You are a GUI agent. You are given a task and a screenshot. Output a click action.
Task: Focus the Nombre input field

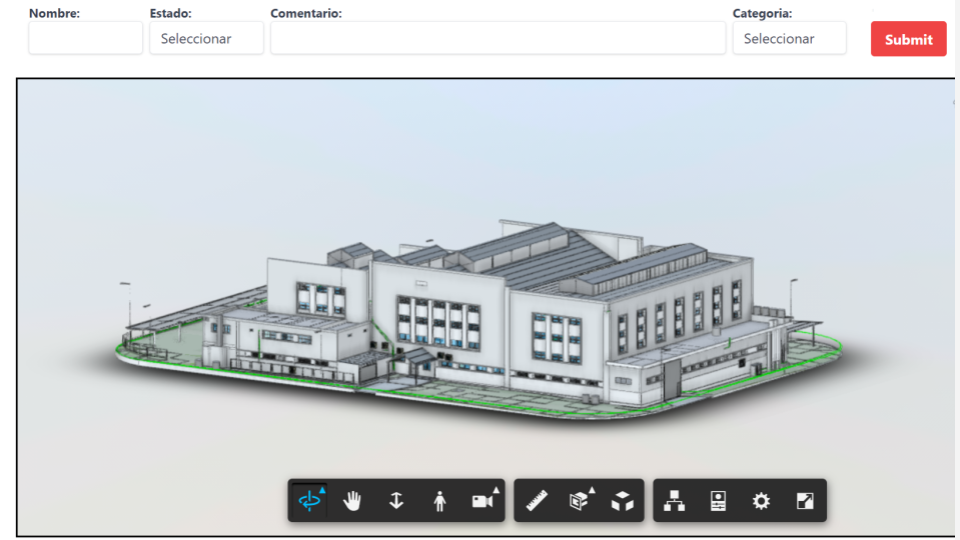[86, 39]
